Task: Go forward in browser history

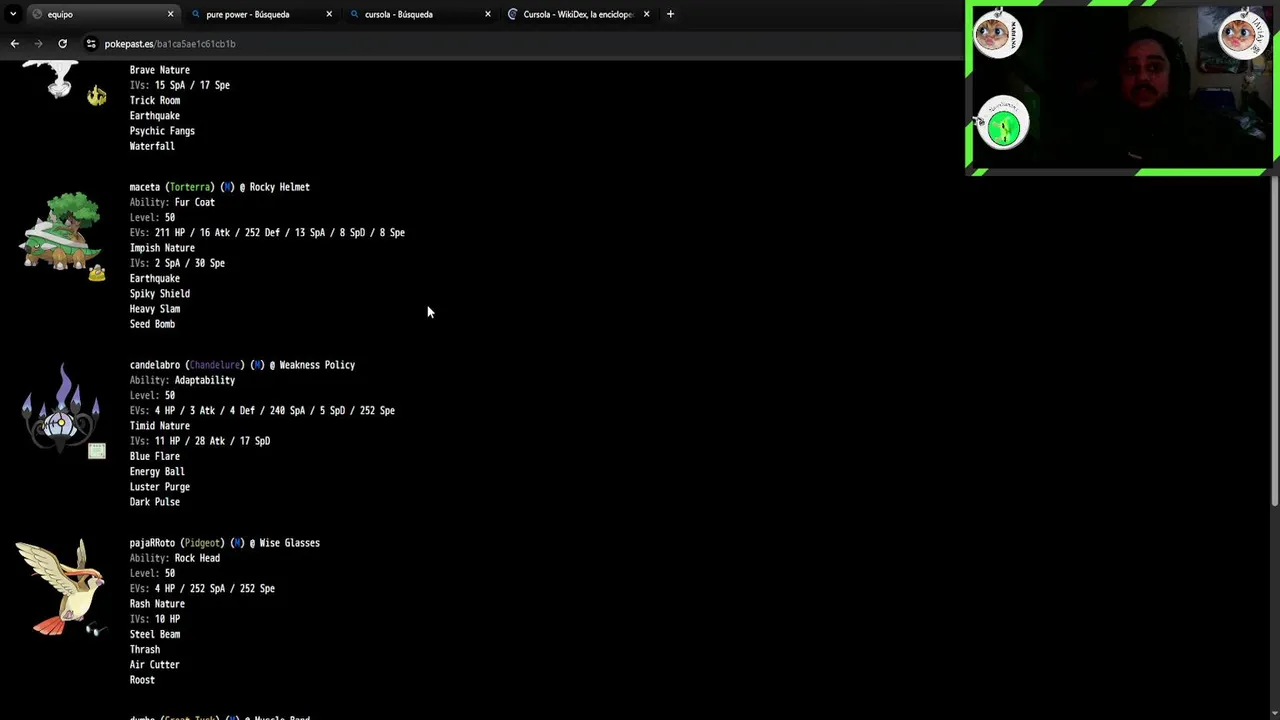Action: point(38,43)
